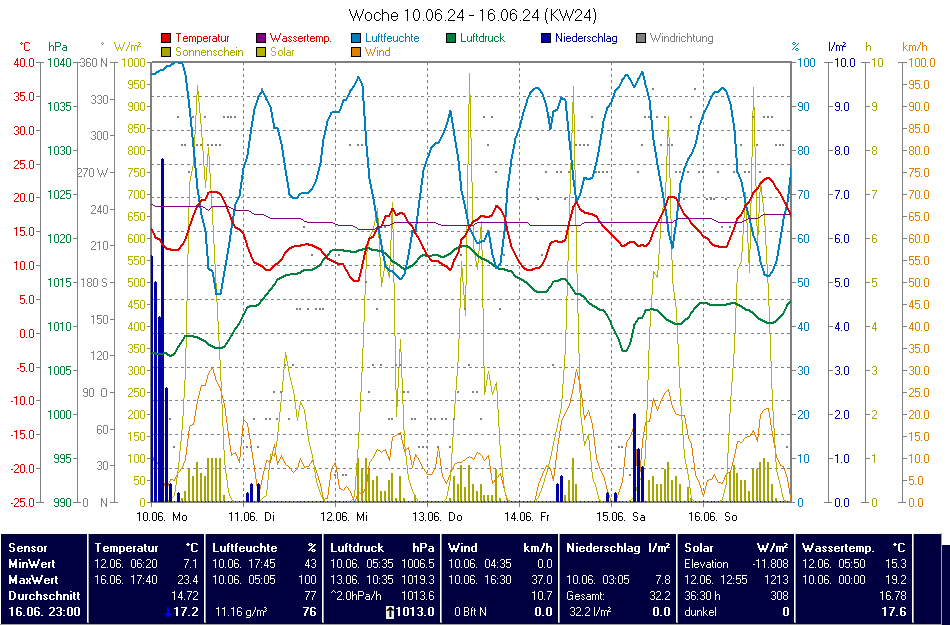The height and width of the screenshot is (625, 950).
Task: Click current water temperature 17.6
Action: pyautogui.click(x=894, y=612)
